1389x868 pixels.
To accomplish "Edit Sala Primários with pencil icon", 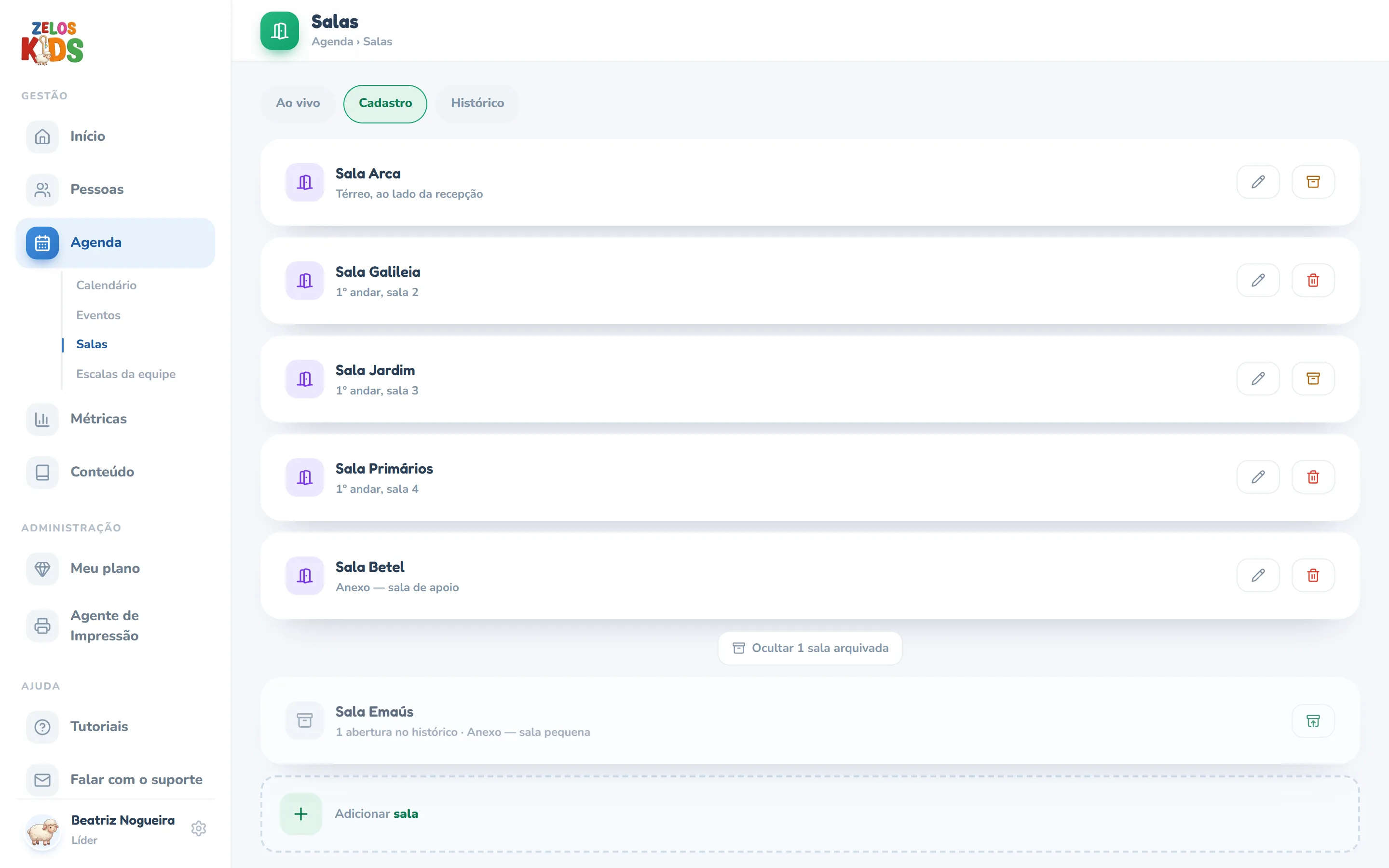I will (1257, 477).
